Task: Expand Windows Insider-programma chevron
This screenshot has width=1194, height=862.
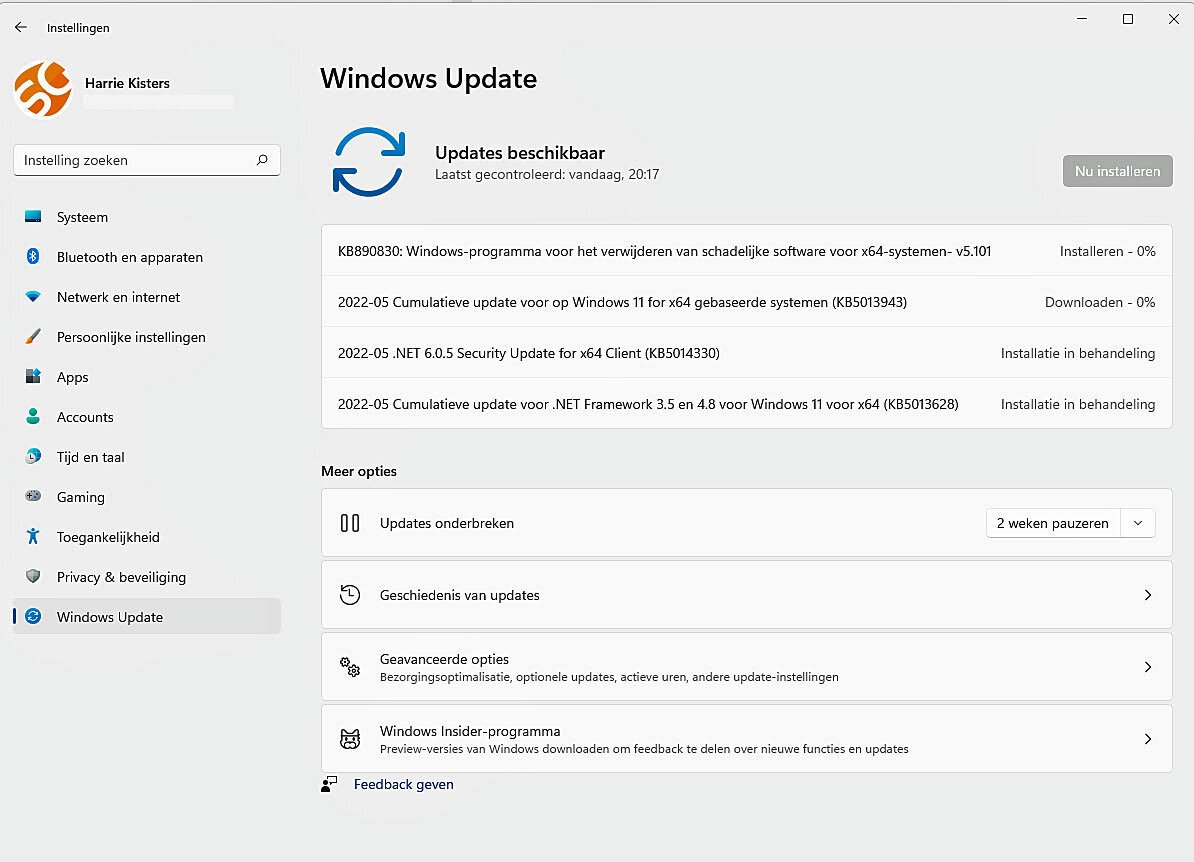Action: pyautogui.click(x=1148, y=739)
